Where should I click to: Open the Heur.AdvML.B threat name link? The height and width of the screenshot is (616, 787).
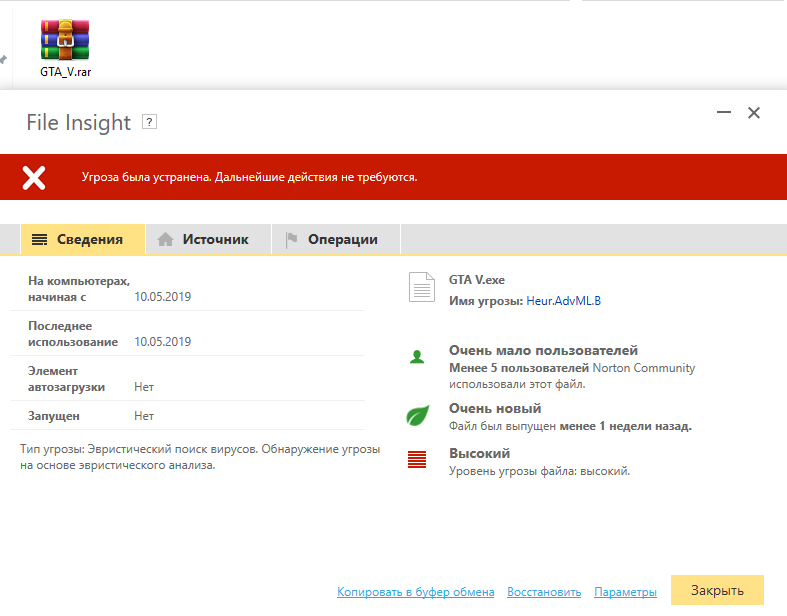tap(563, 301)
